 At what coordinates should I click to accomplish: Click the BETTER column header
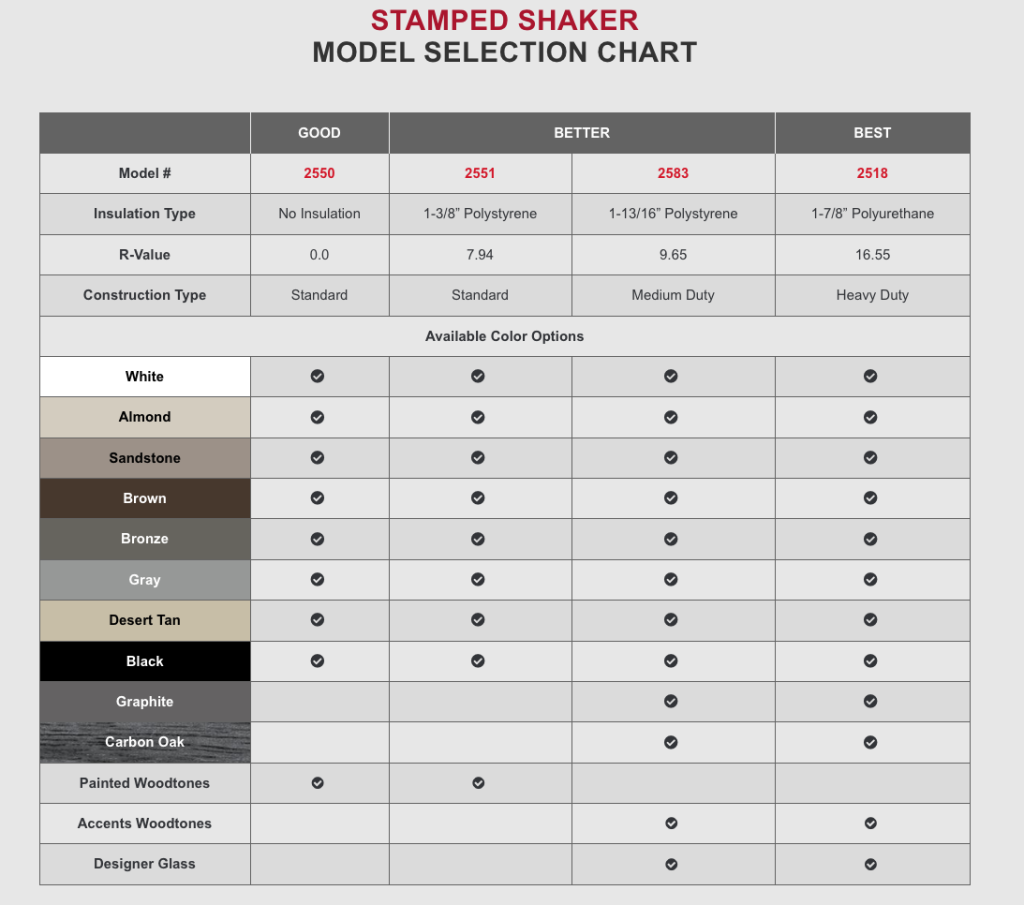coord(581,132)
